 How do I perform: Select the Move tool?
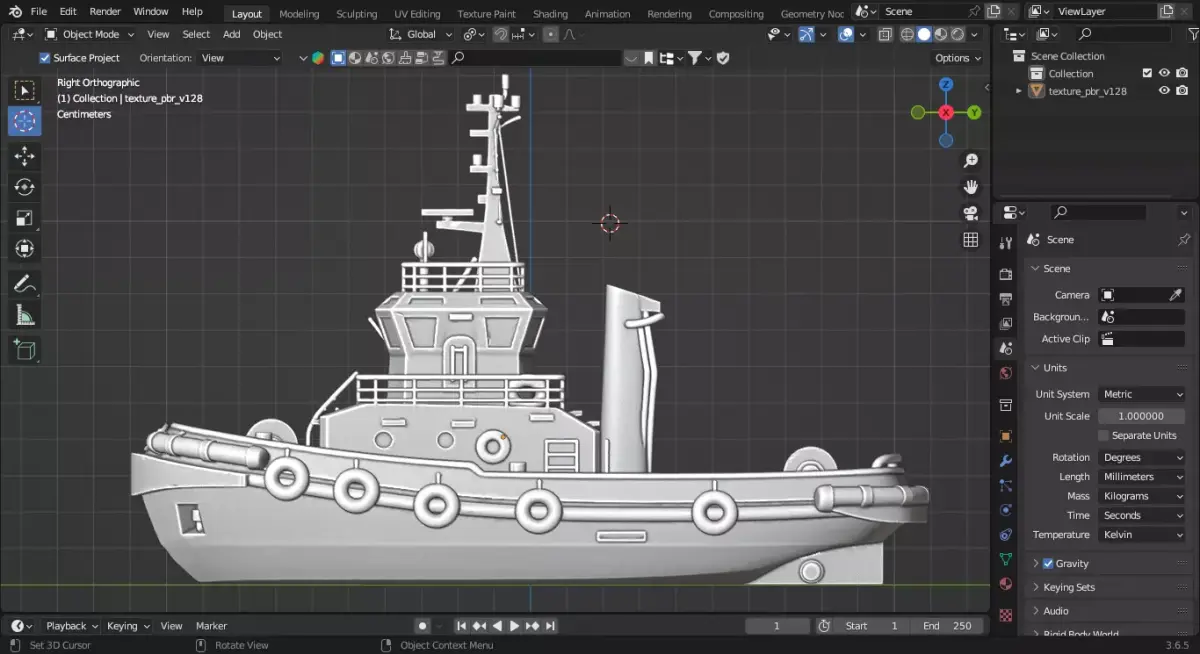(25, 156)
